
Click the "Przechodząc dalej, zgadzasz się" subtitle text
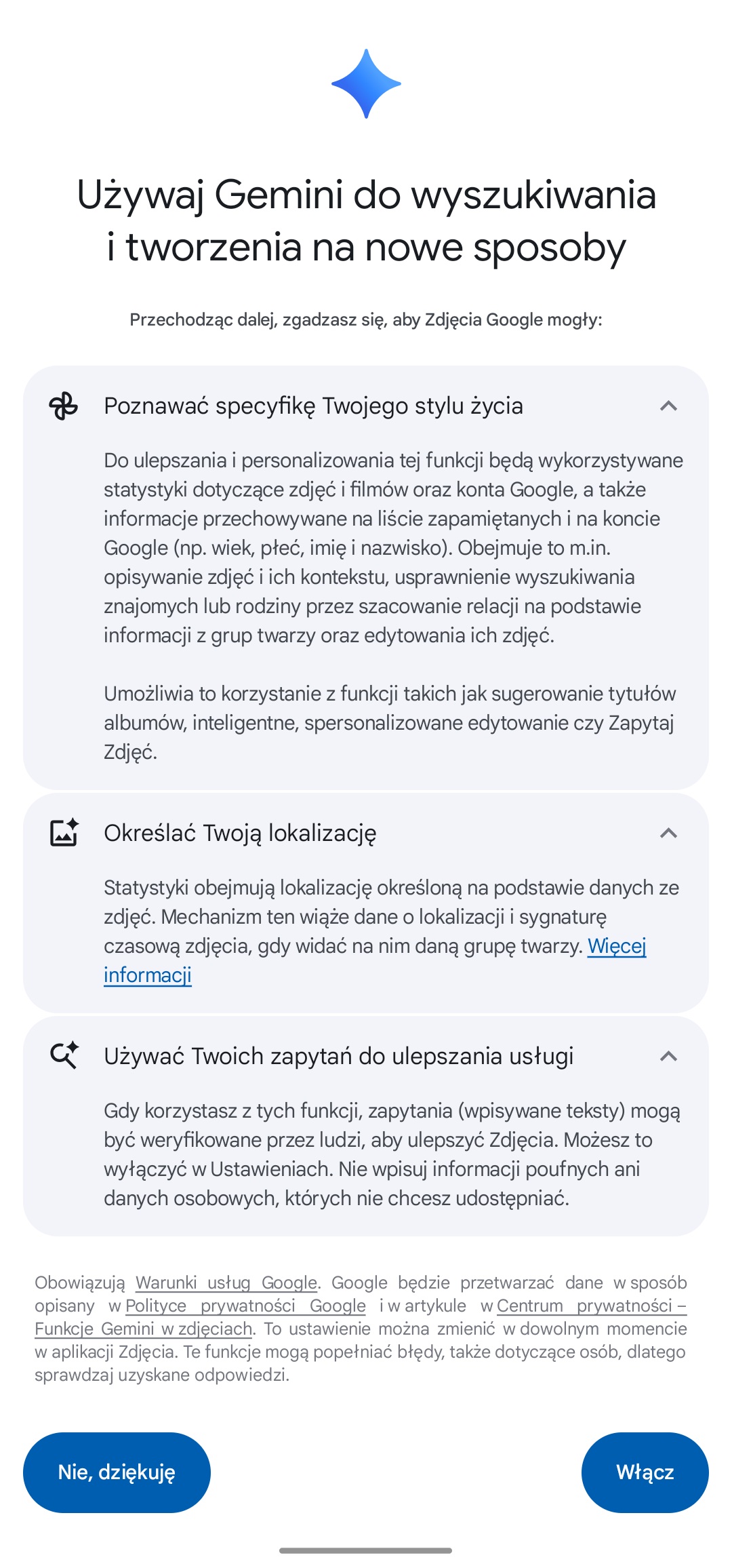(366, 319)
